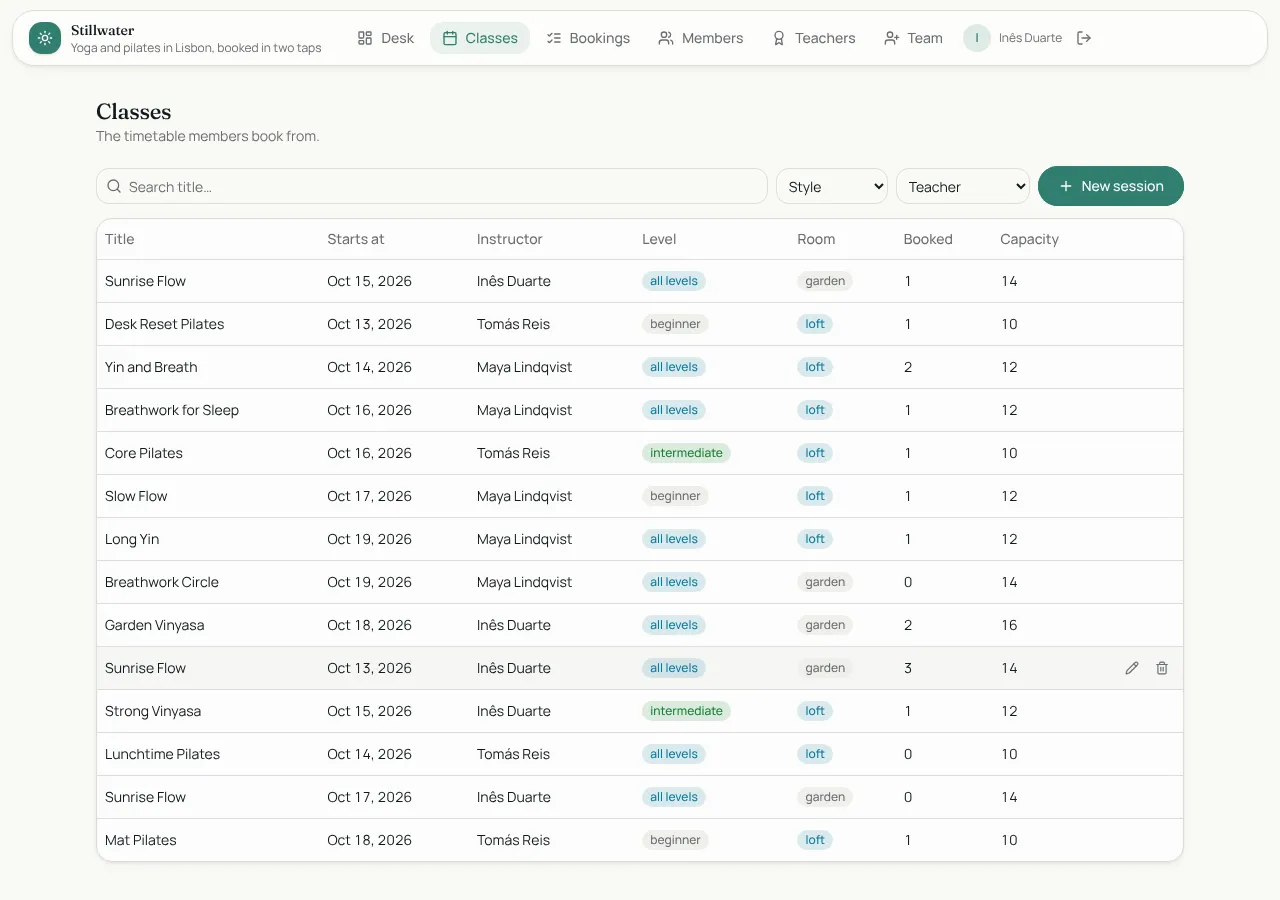Click the Long Yin class title
Screen dimensions: 1280x900
point(132,539)
